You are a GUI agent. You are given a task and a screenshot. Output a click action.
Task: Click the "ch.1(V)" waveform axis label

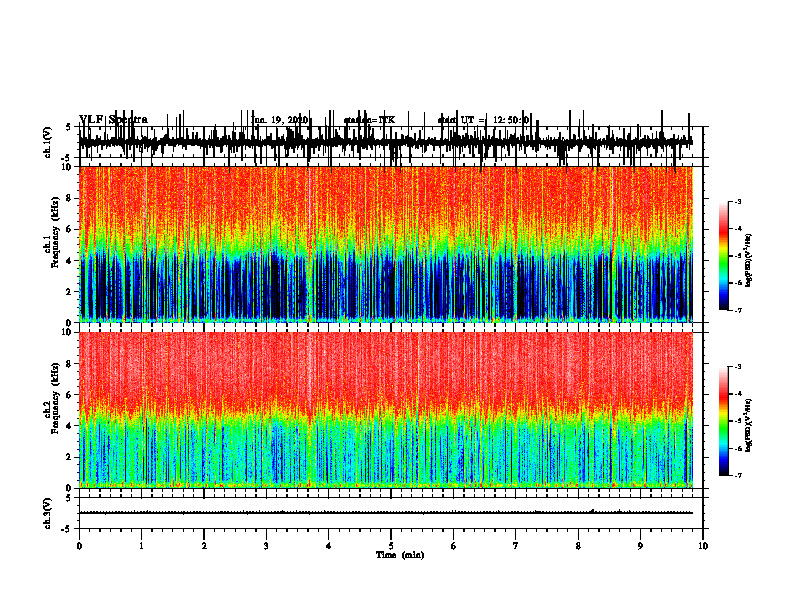pos(48,142)
